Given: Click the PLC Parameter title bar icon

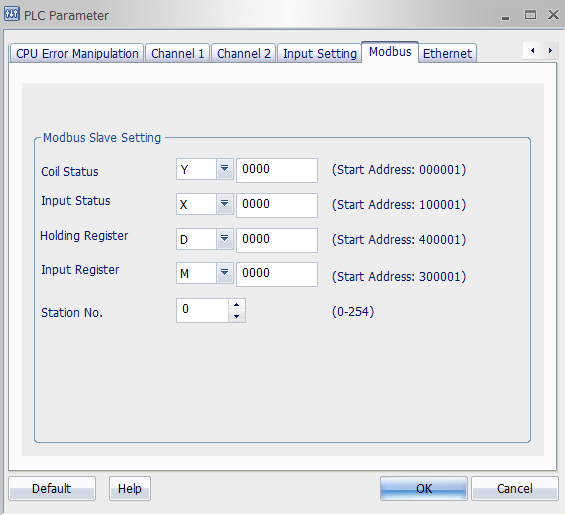Looking at the screenshot, I should (12, 14).
